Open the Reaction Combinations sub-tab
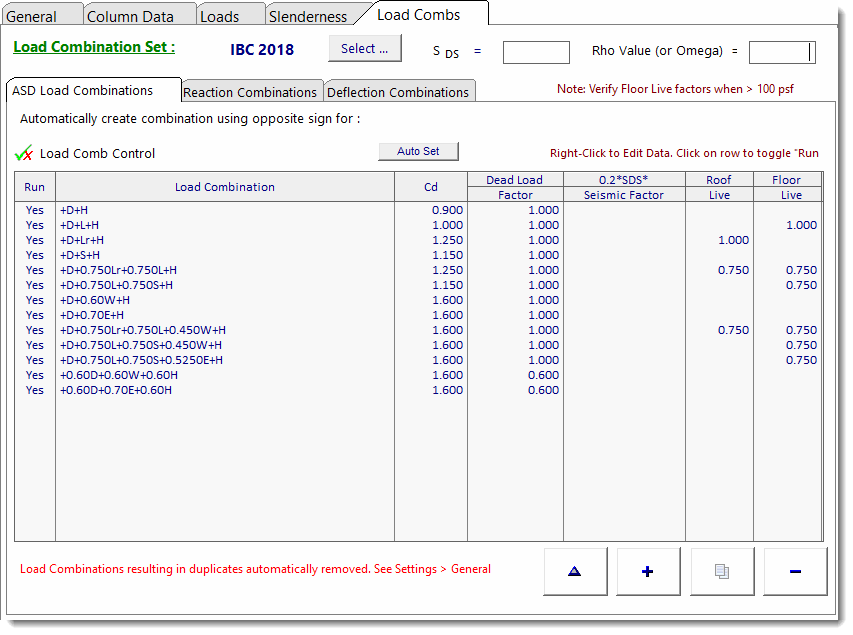This screenshot has width=853, height=635. pyautogui.click(x=250, y=93)
